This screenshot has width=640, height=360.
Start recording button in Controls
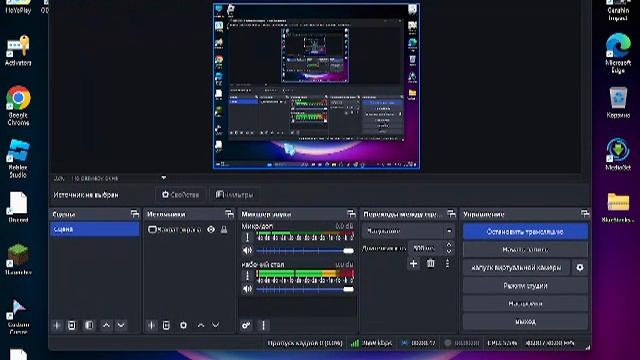[525, 249]
